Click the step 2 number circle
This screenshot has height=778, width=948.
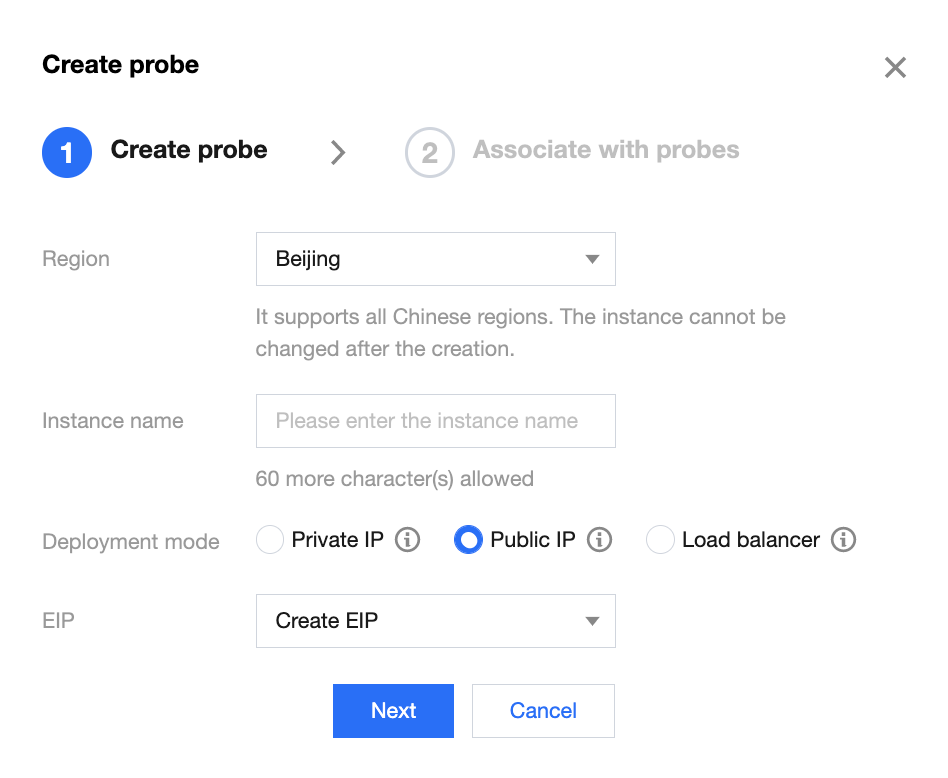pyautogui.click(x=429, y=152)
